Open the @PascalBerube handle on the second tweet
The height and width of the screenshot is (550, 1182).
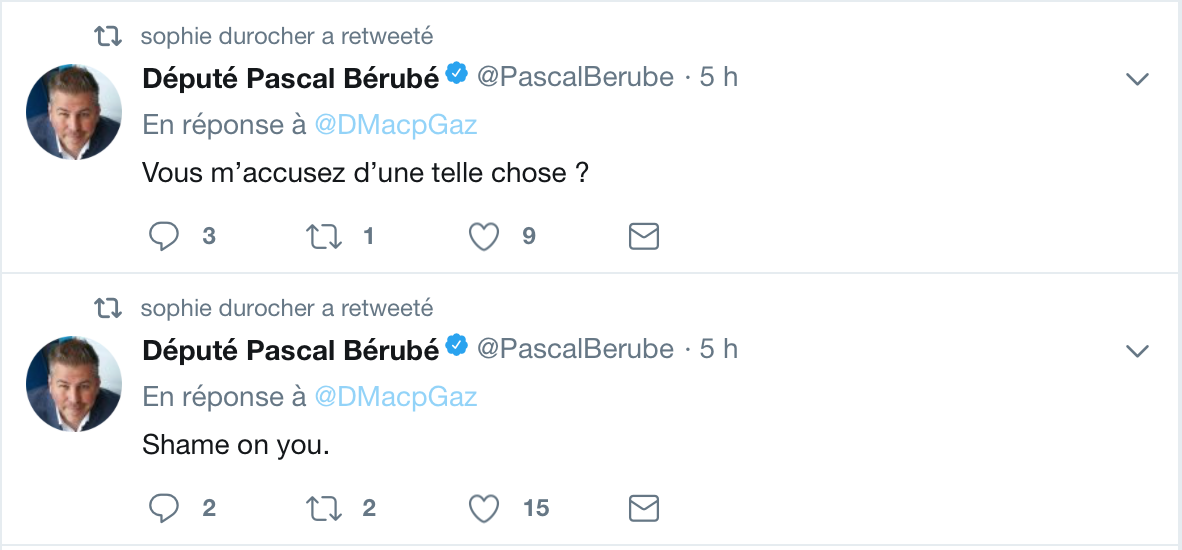(576, 350)
